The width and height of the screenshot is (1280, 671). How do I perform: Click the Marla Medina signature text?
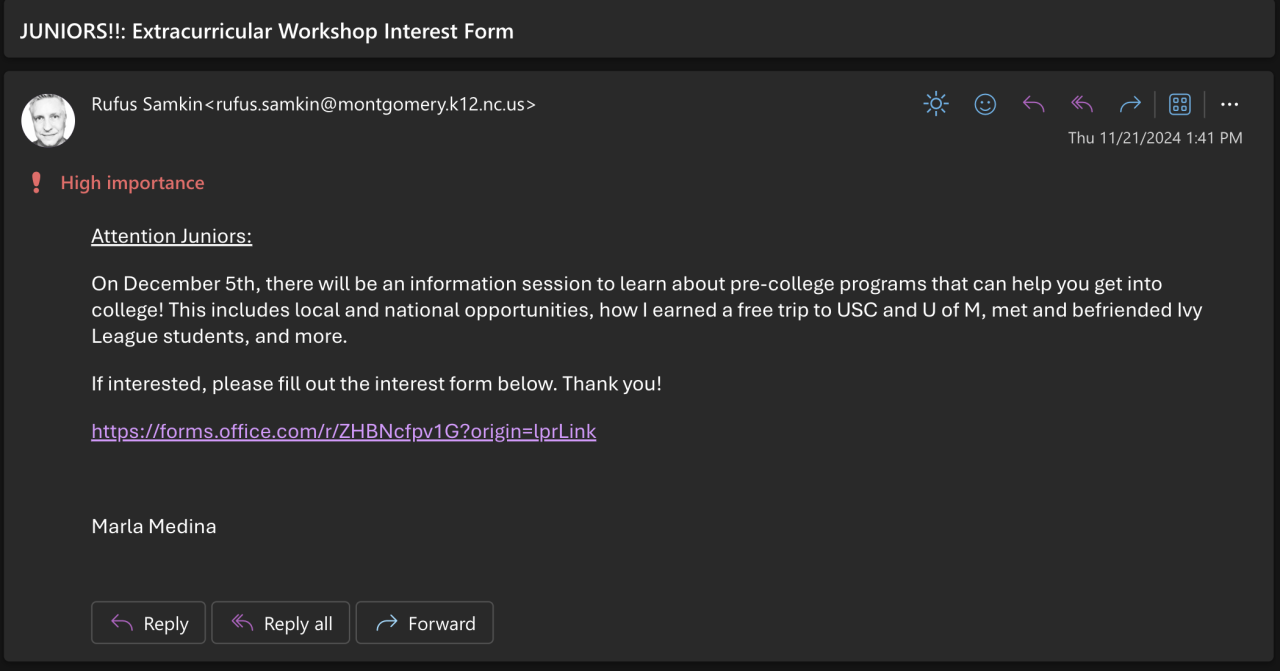pyautogui.click(x=153, y=526)
